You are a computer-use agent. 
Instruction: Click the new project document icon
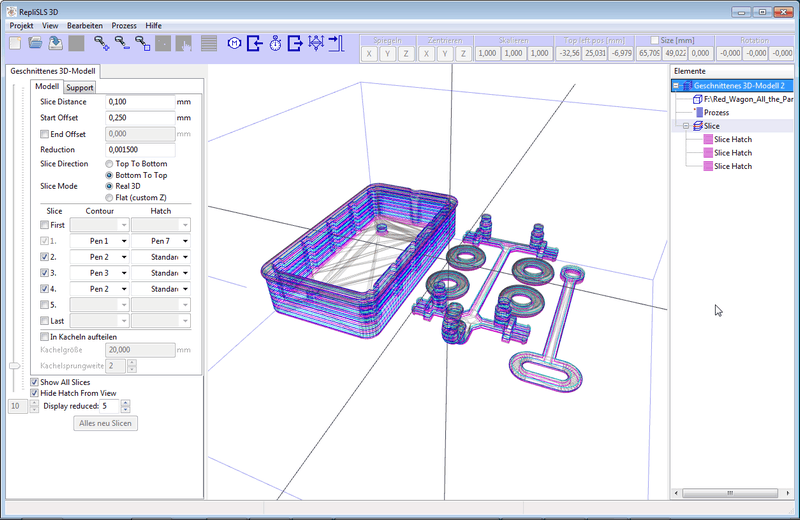[15, 43]
